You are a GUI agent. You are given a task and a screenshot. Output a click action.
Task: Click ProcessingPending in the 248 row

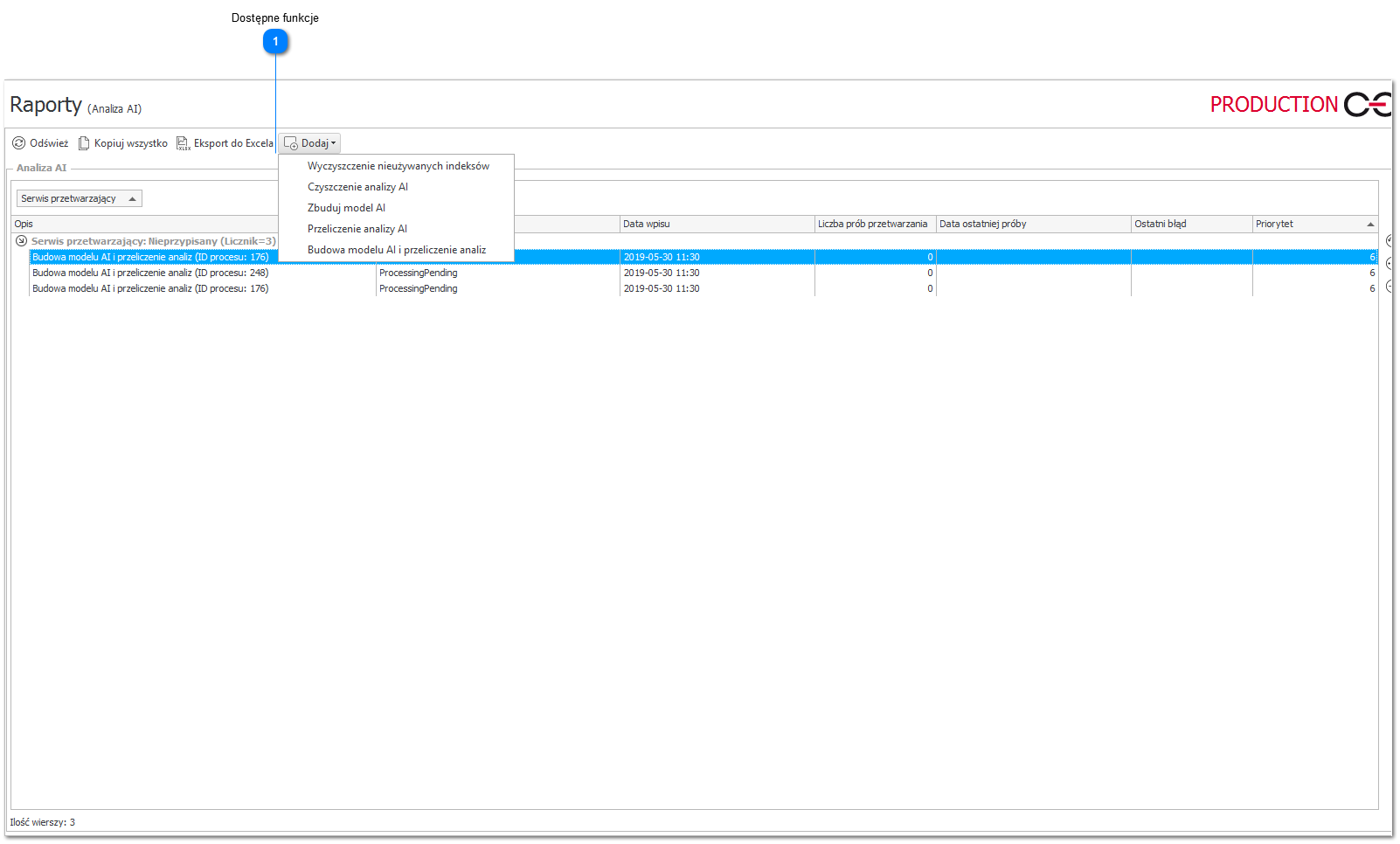419,273
